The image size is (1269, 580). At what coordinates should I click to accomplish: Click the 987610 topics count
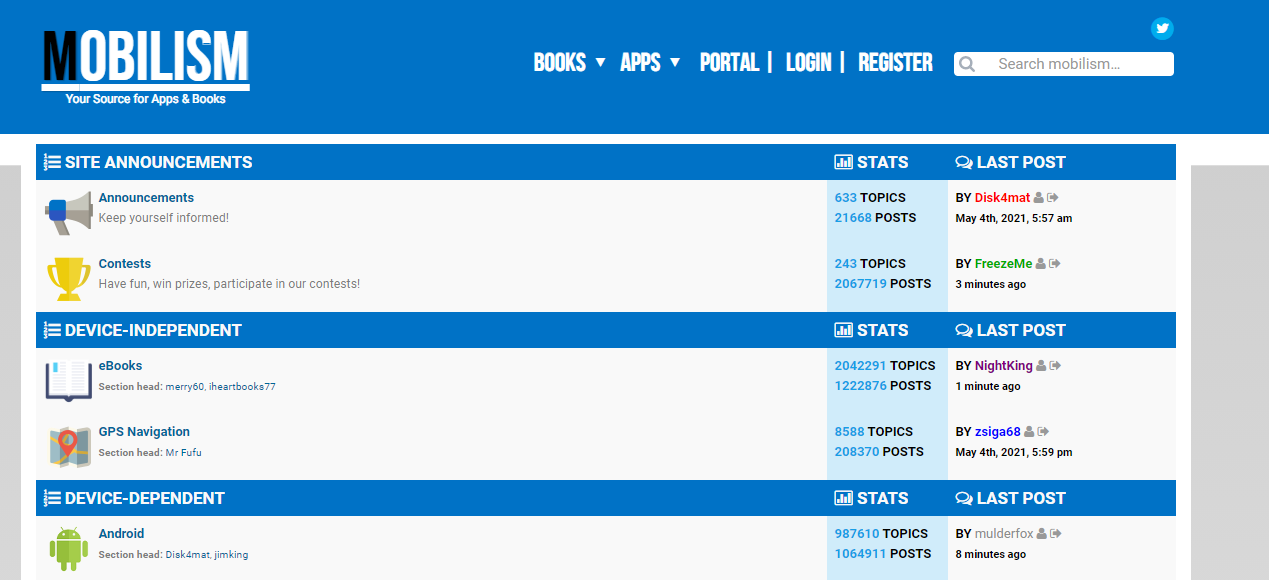[x=857, y=534]
